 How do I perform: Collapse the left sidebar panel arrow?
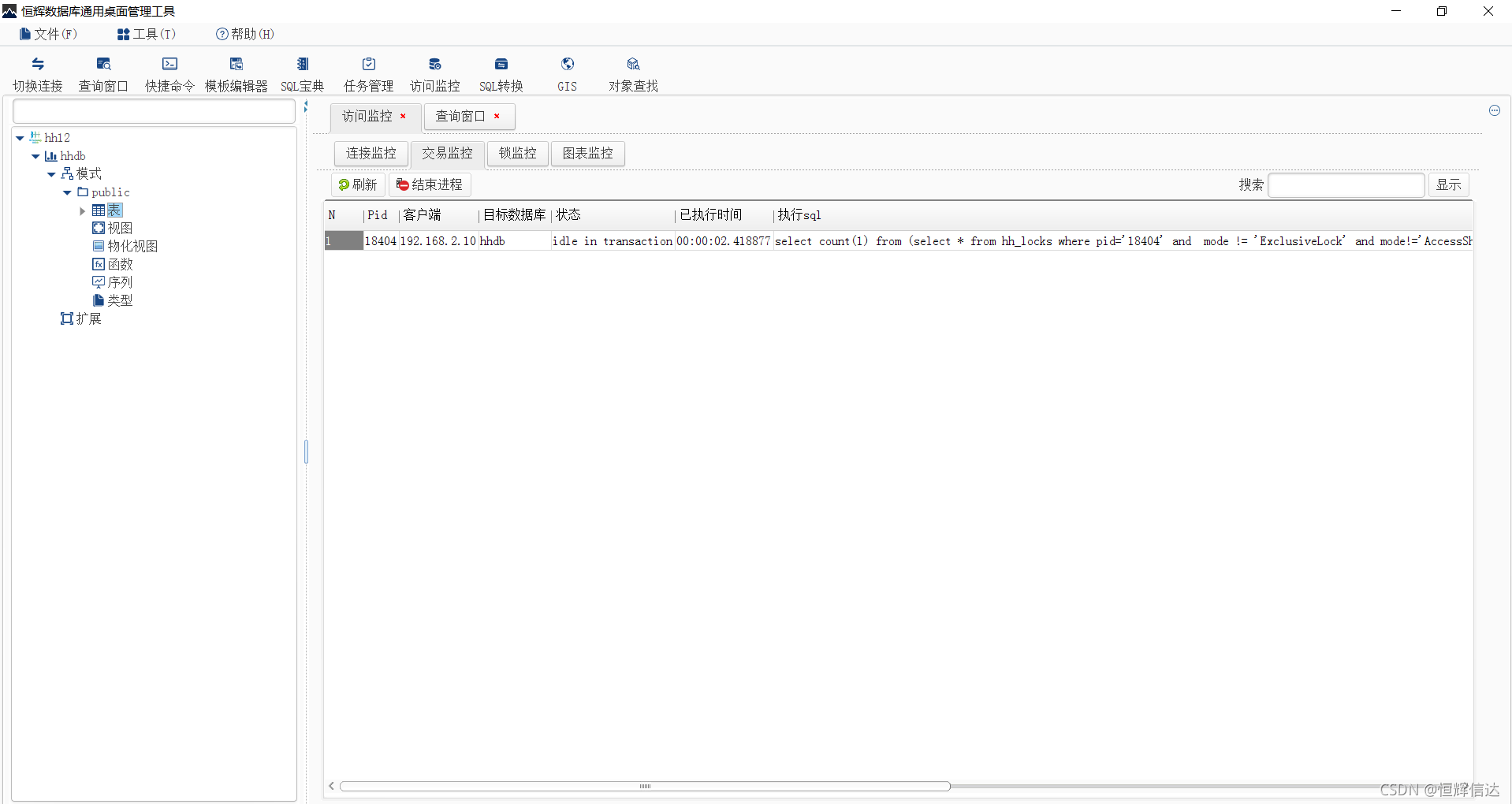click(306, 106)
